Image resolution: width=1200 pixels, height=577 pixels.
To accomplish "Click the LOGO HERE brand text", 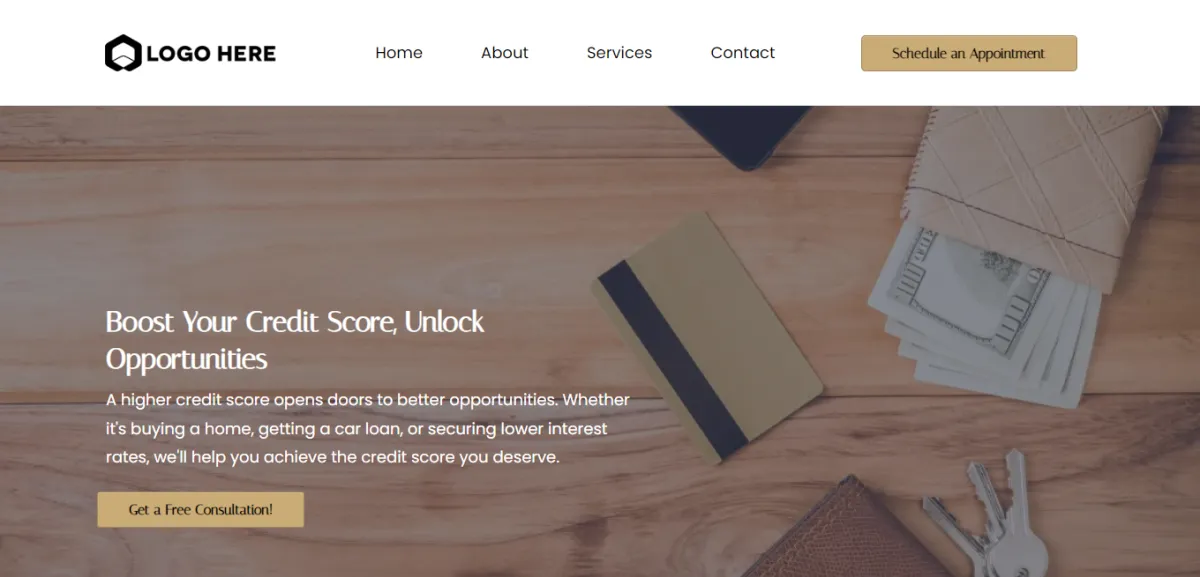I will [x=211, y=53].
